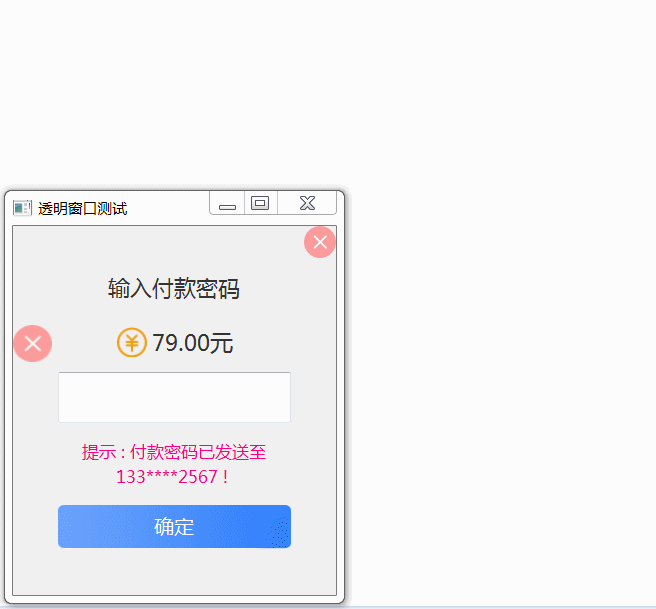Click the orange yen coin icon

132,342
